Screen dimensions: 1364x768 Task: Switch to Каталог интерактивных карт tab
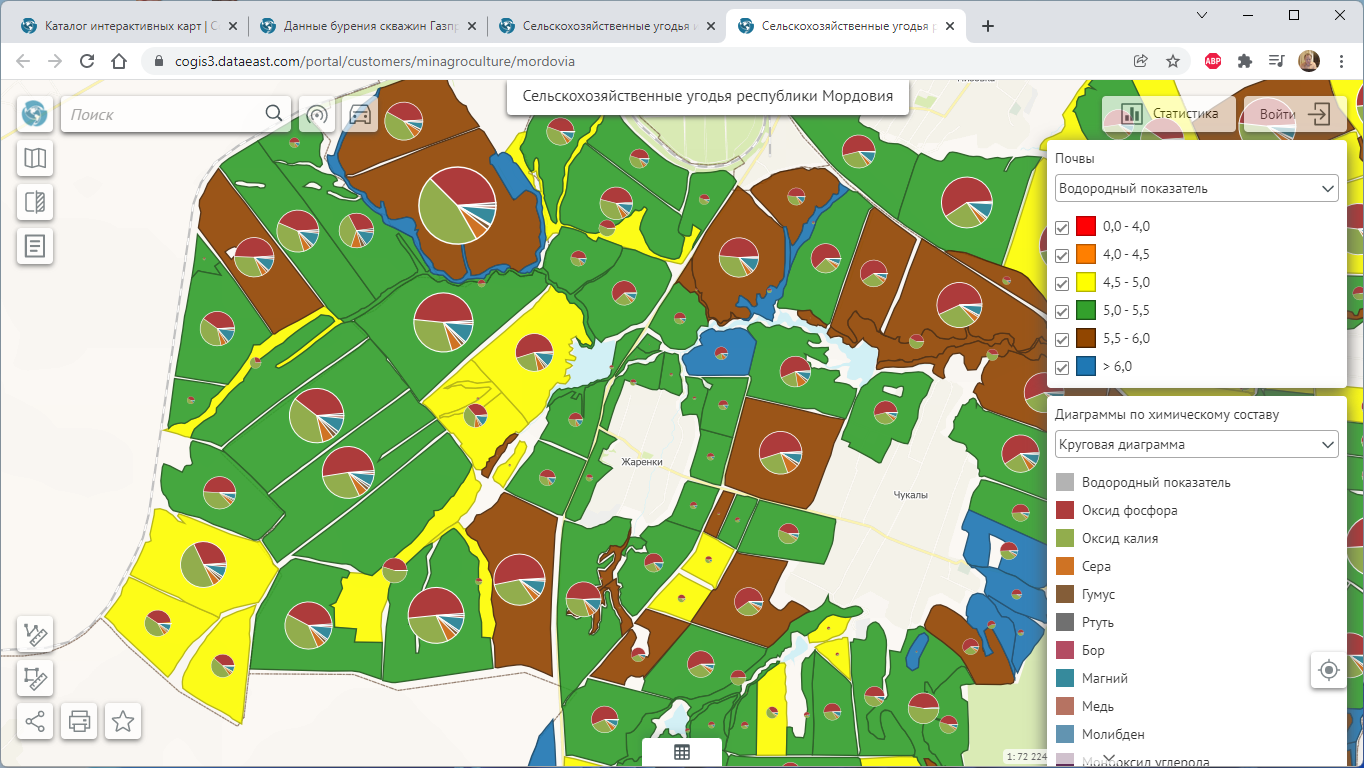(x=130, y=26)
